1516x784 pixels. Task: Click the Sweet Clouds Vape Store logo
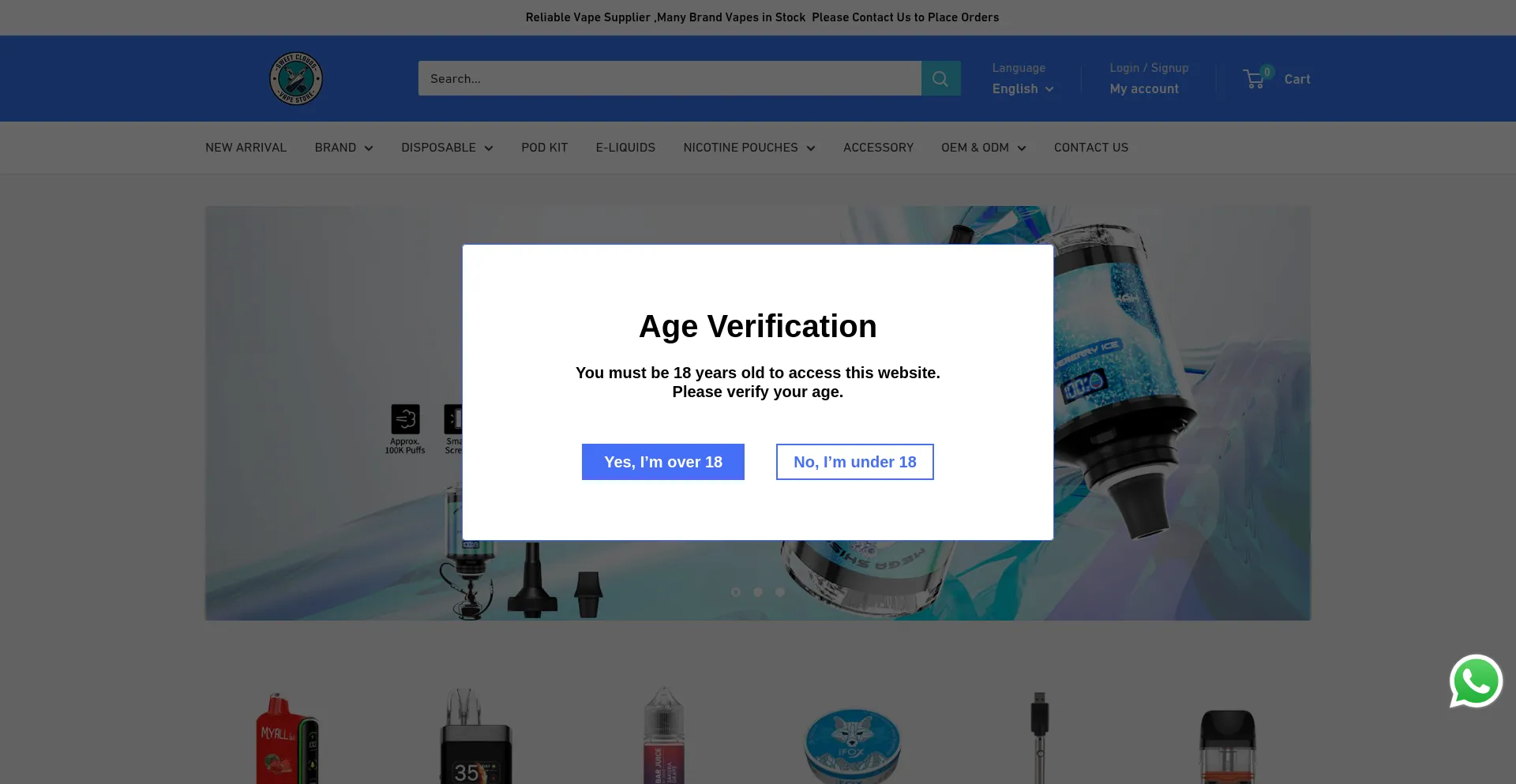point(296,78)
